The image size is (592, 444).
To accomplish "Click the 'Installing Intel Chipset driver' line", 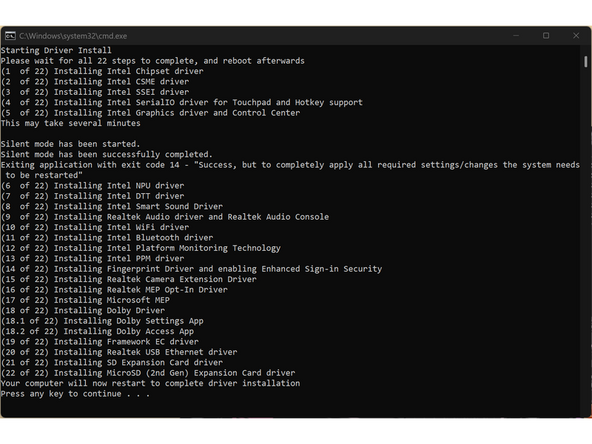I will coord(102,71).
